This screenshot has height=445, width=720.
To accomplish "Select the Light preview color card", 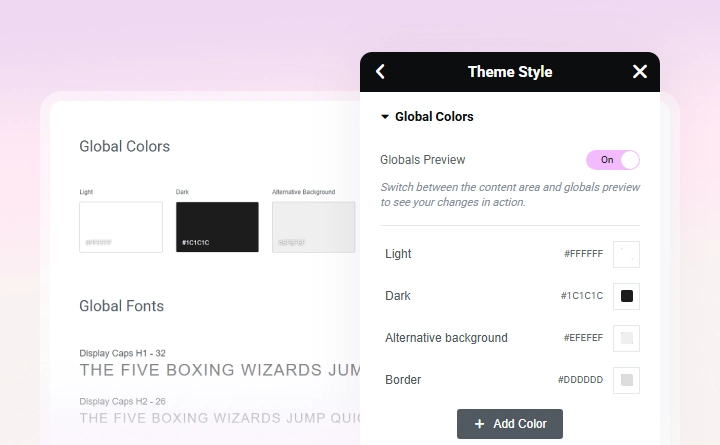I will 121,227.
